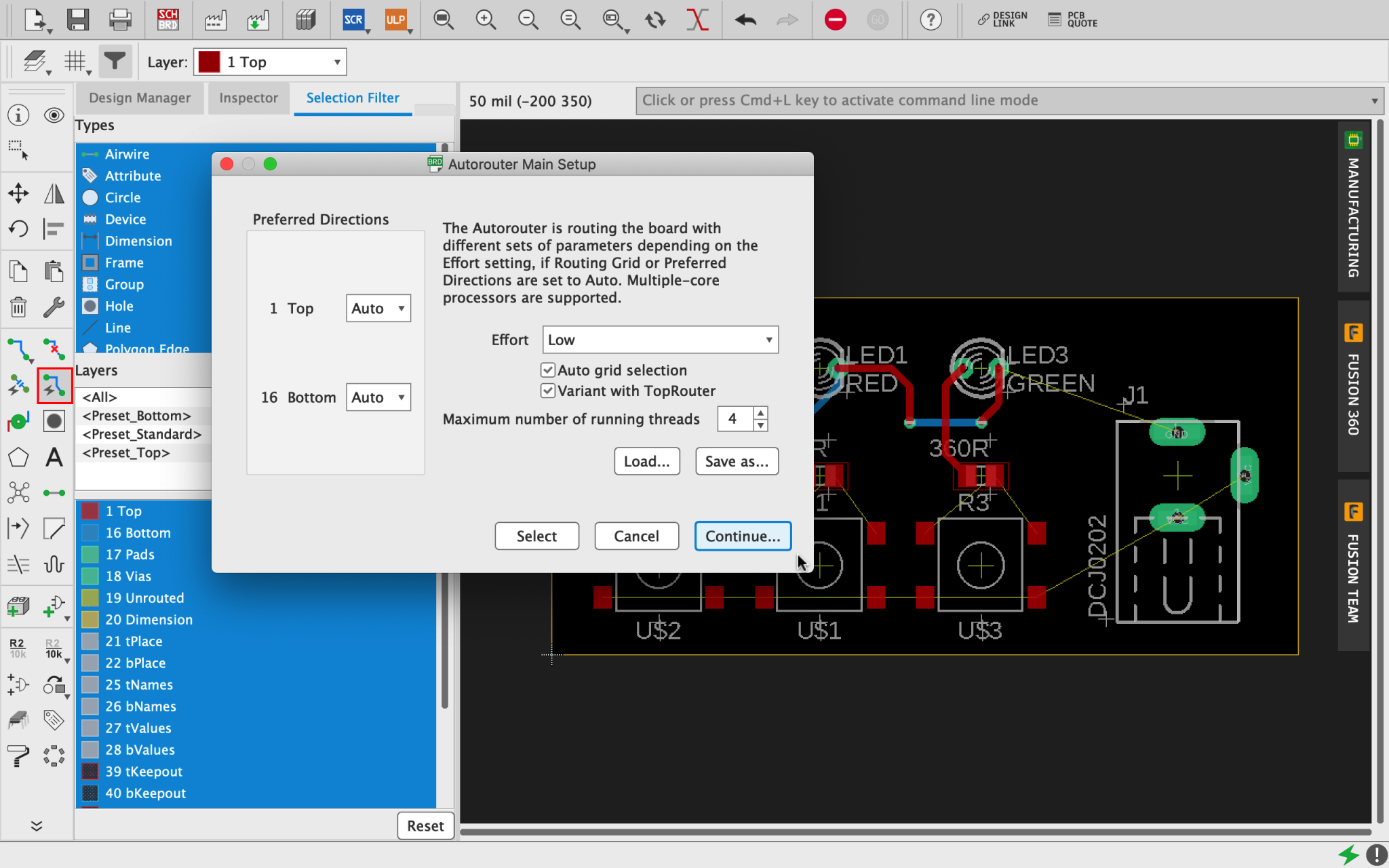Switch to the Inspector tab
This screenshot has height=868, width=1389.
pyautogui.click(x=248, y=98)
